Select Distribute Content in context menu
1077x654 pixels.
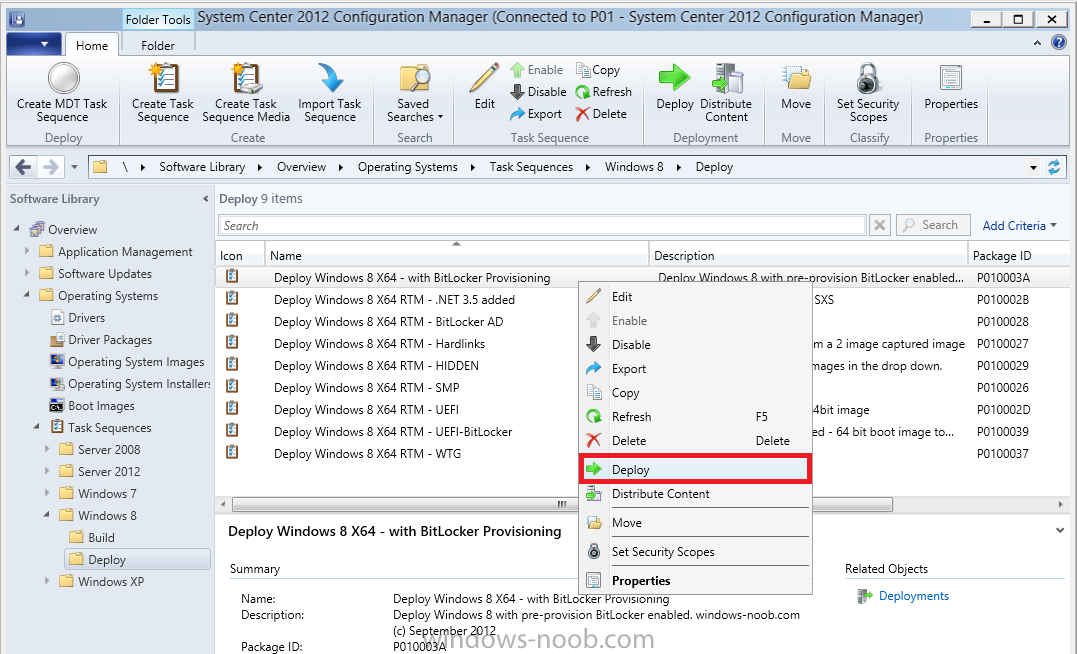tap(695, 494)
